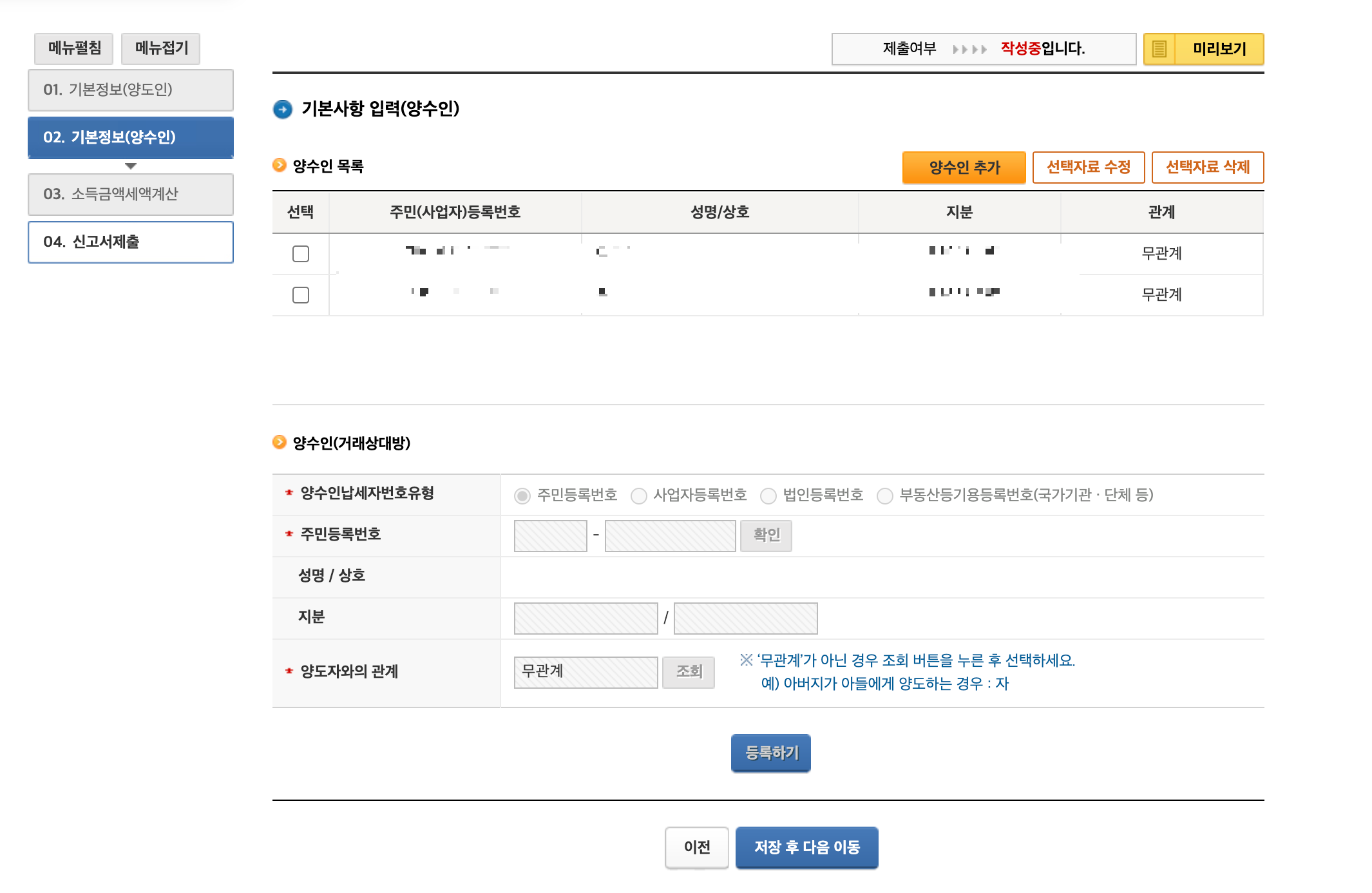The height and width of the screenshot is (893, 1372).
Task: Select the 부동산등기용등록번호 radio option
Action: [885, 495]
